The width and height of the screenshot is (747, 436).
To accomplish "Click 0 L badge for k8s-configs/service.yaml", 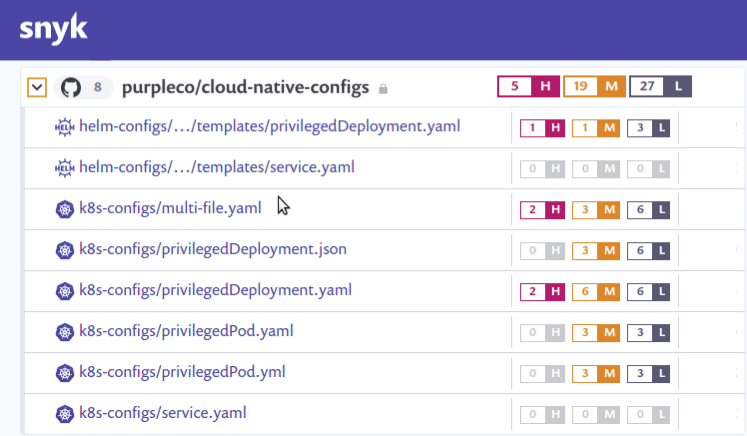I will (648, 415).
